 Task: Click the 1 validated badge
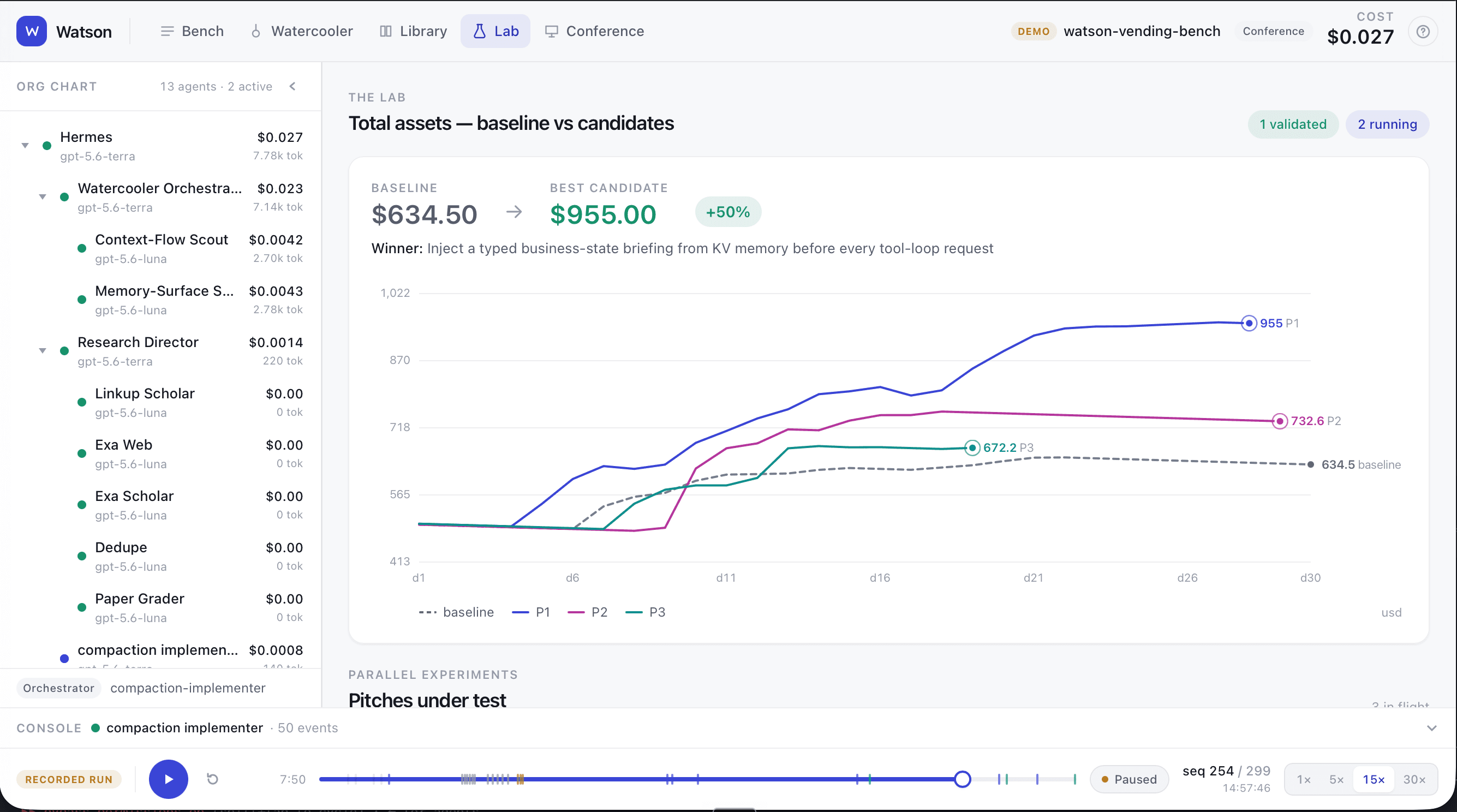[x=1292, y=124]
